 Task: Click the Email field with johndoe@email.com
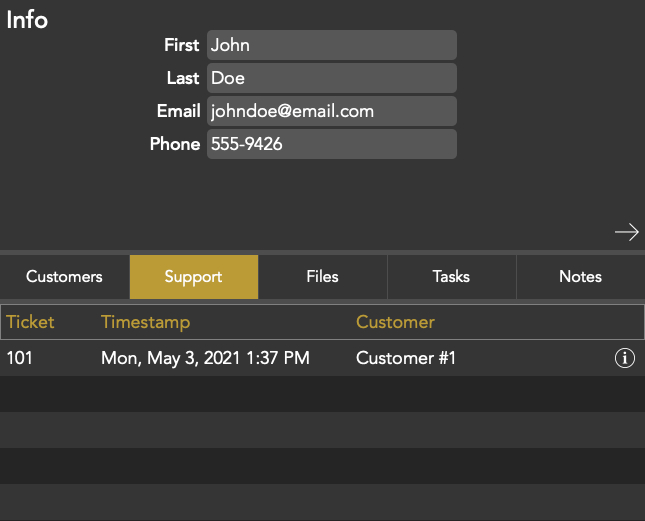(x=331, y=111)
